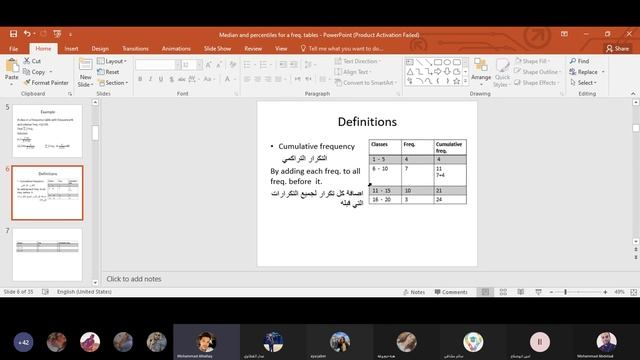Fit slide to current window
The width and height of the screenshot is (640, 360).
[633, 292]
